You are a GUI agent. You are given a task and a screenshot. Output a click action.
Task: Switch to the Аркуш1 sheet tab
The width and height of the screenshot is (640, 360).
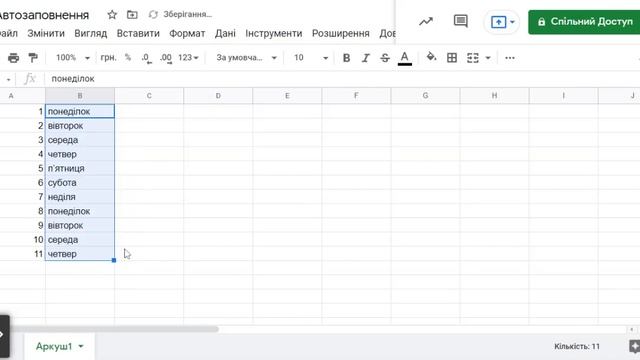click(x=54, y=347)
